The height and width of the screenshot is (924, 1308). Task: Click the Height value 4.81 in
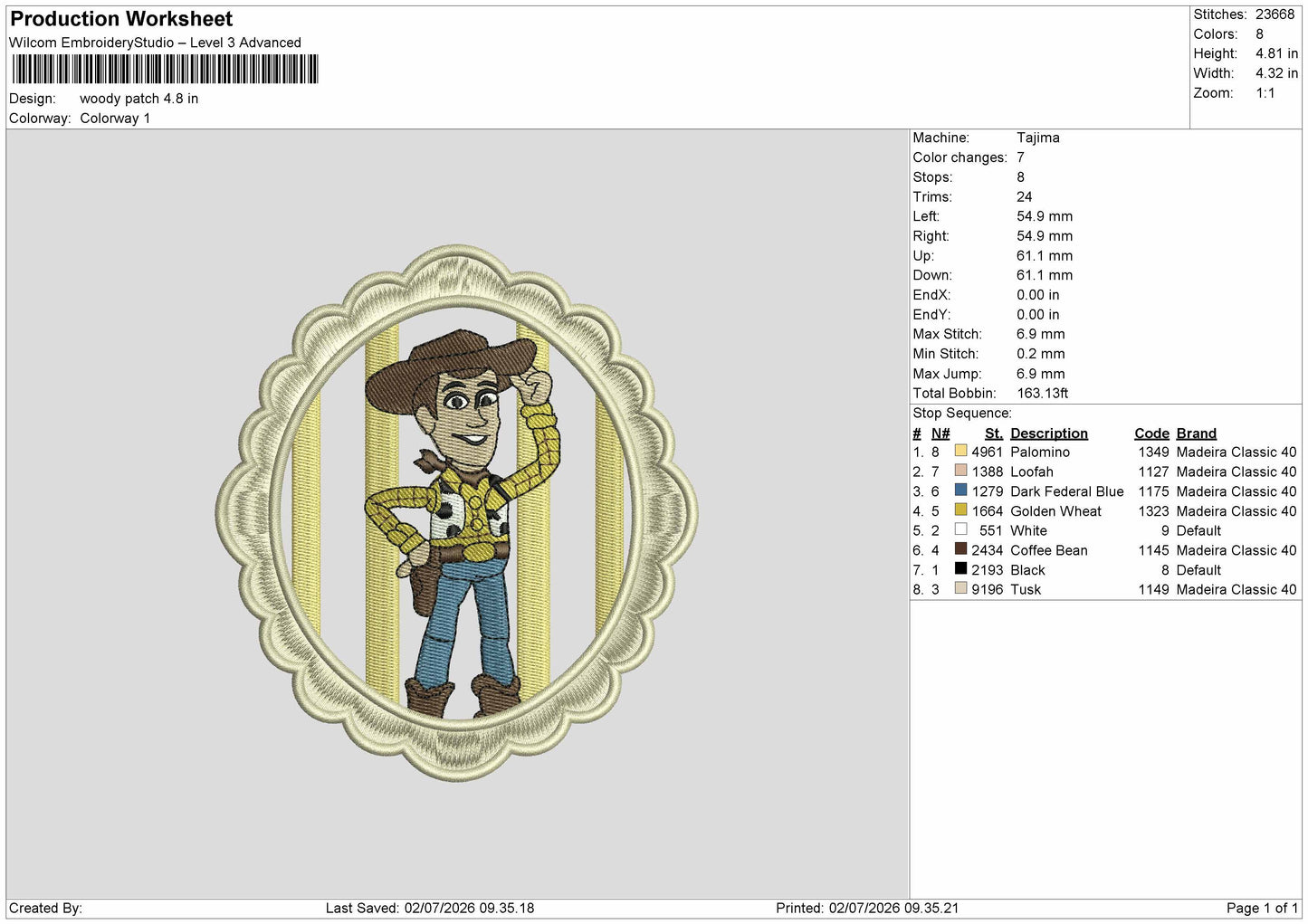[1276, 53]
